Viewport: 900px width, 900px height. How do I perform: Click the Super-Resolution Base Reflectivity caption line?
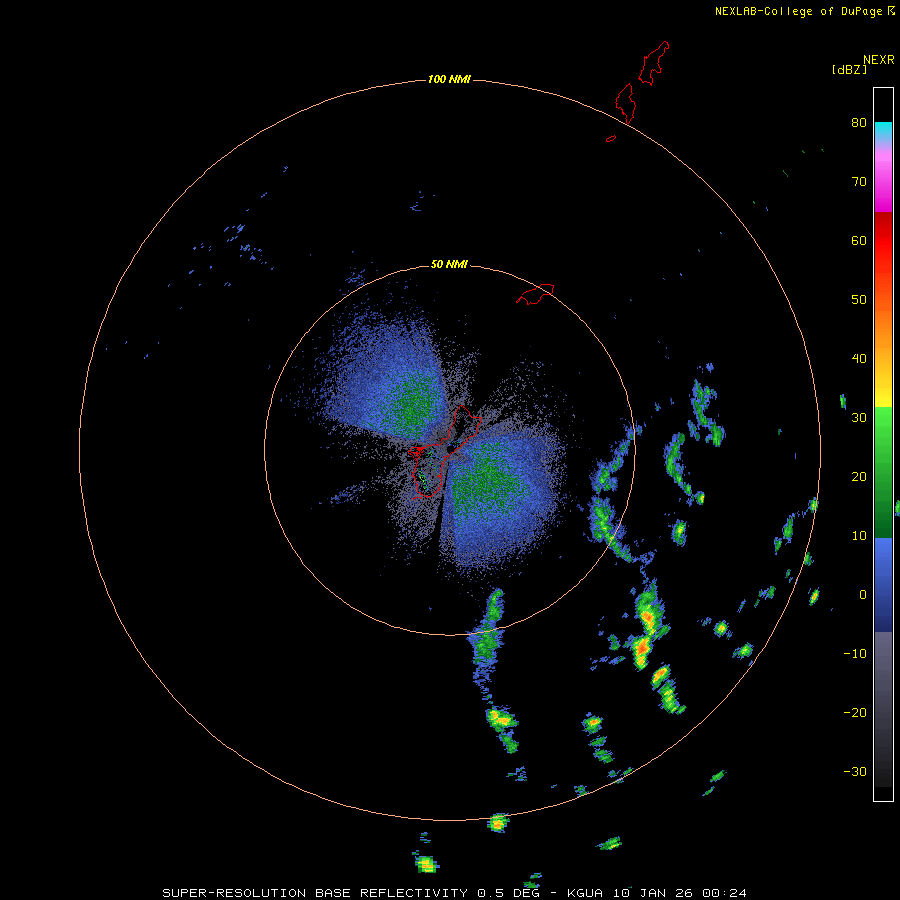pos(455,893)
